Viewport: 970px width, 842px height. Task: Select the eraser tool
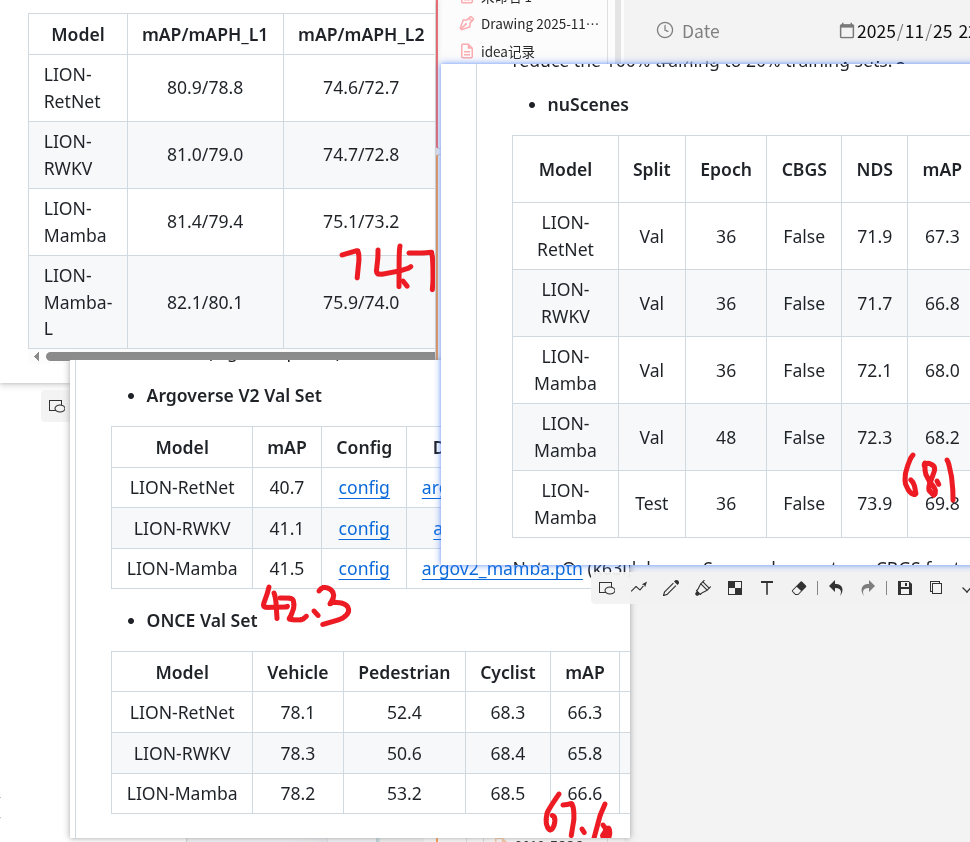point(799,588)
